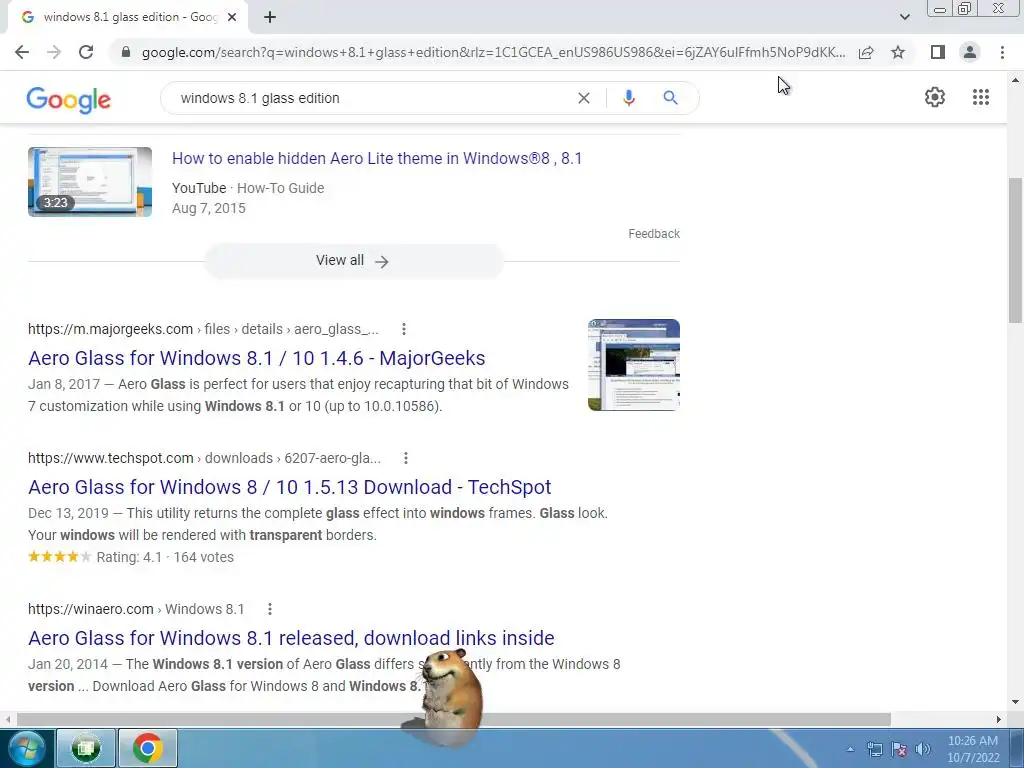Click the vertical scrollbar up arrow
The height and width of the screenshot is (768, 1024).
coord(1015,80)
